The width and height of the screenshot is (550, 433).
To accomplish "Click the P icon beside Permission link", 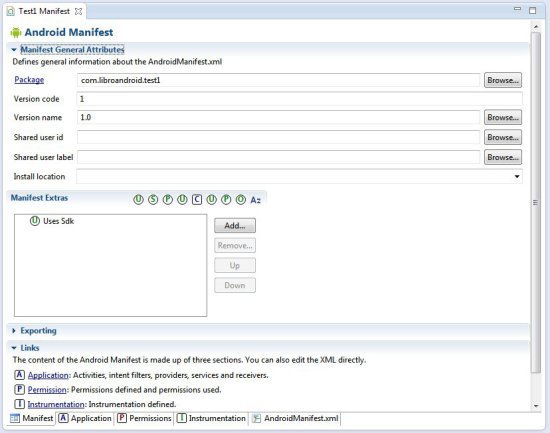I will tap(20, 389).
